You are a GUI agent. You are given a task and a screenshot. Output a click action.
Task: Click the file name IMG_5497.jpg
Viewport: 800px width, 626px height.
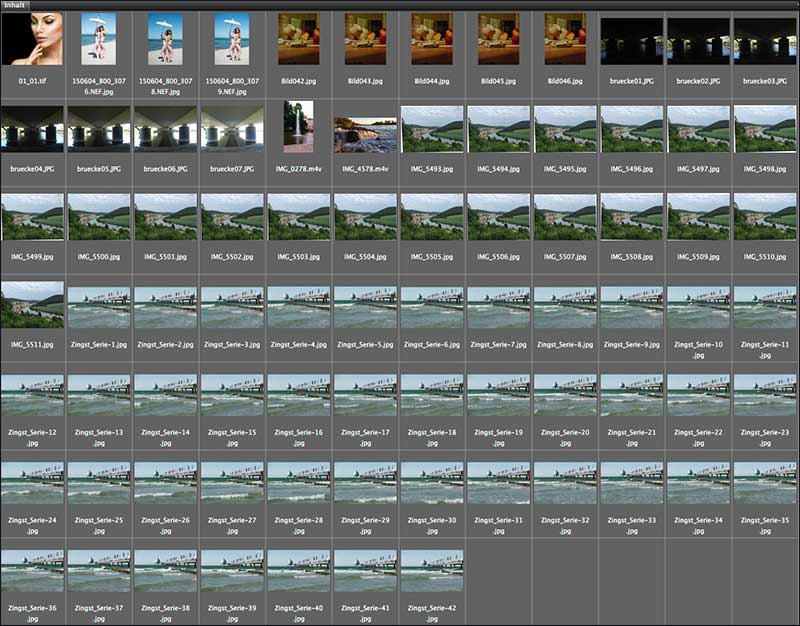point(698,169)
